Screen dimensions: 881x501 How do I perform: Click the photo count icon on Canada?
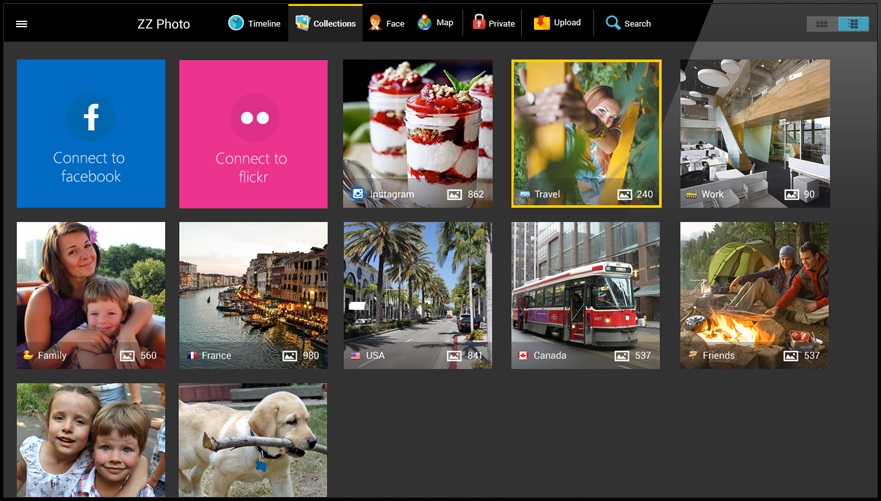(x=622, y=356)
